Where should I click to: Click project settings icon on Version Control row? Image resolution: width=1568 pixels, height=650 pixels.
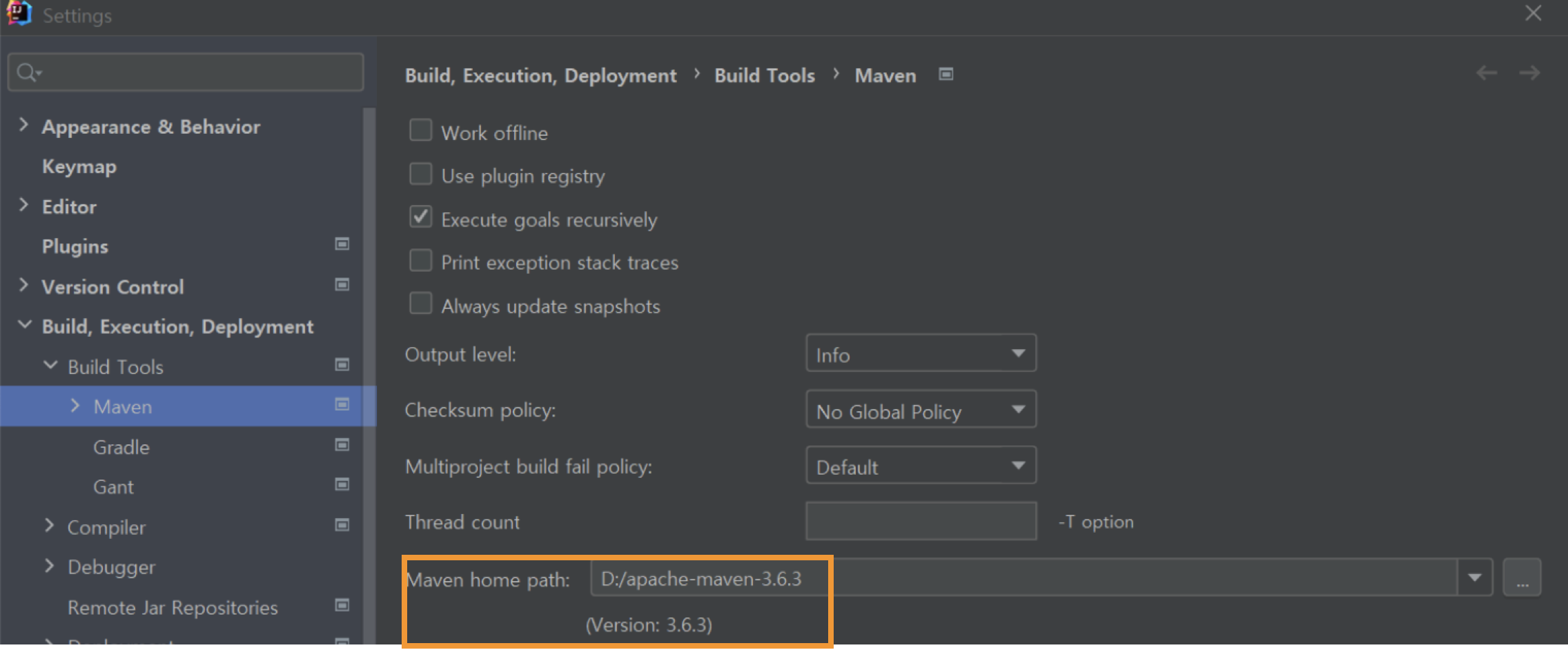342,284
